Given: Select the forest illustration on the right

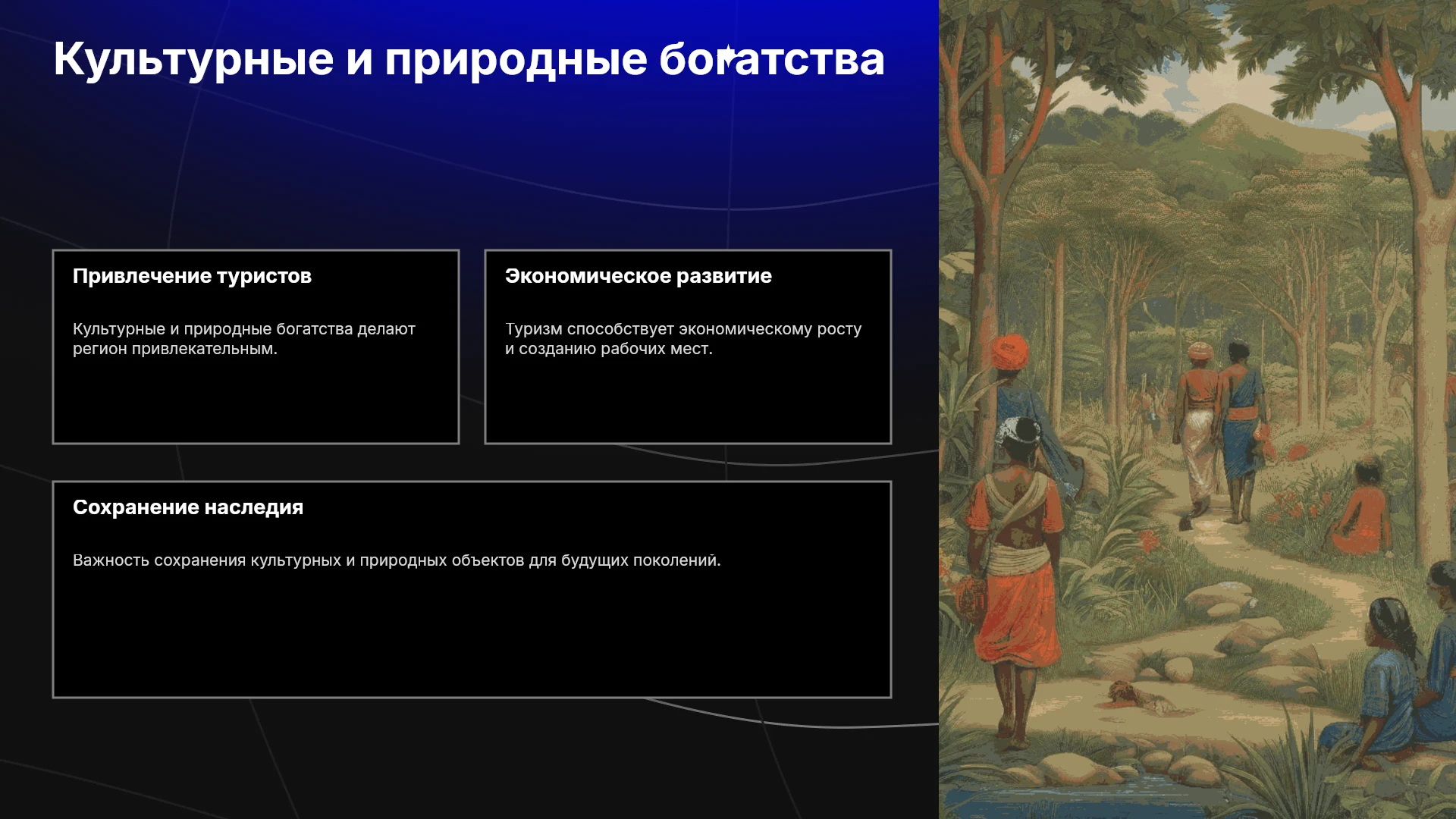Looking at the screenshot, I should coord(1197,409).
